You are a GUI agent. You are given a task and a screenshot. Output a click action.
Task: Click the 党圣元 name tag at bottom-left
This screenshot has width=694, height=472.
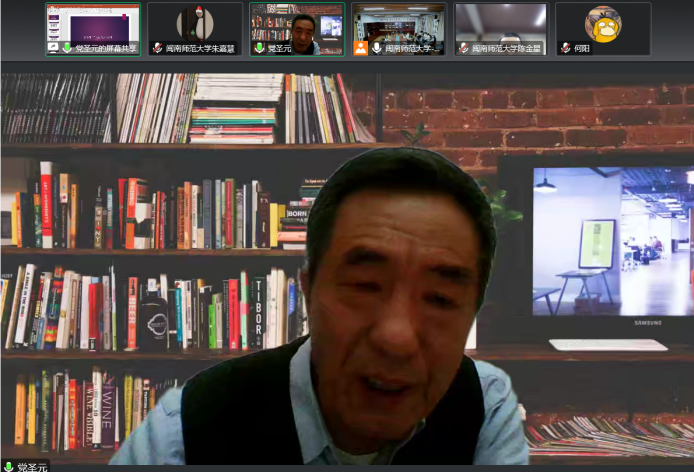31,466
